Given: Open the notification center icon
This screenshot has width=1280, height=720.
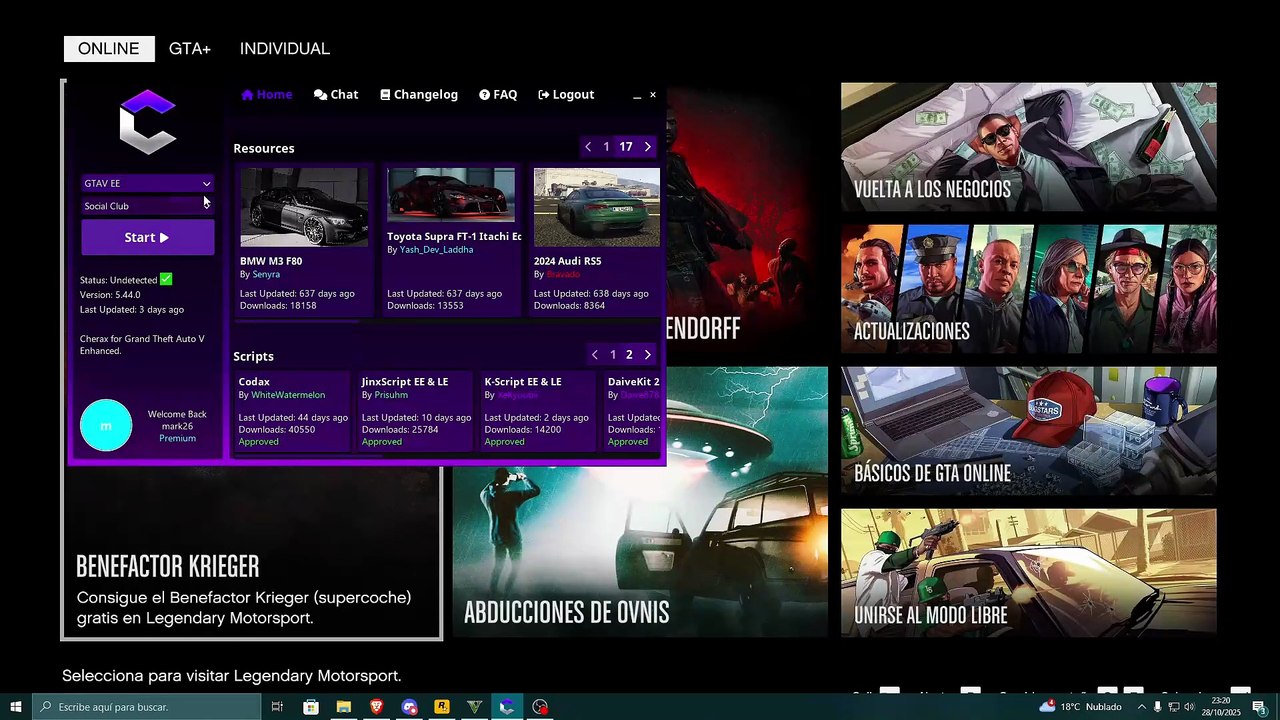Looking at the screenshot, I should click(x=1259, y=707).
